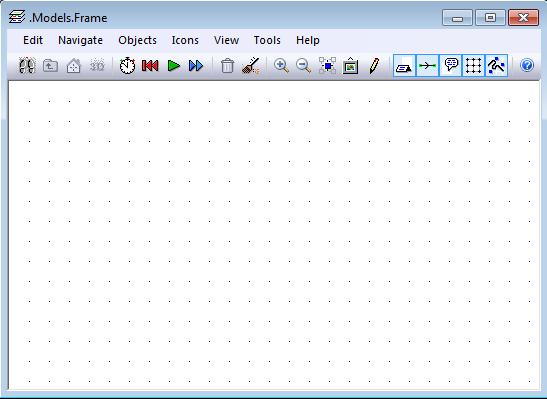This screenshot has width=547, height=399.
Task: Click the zoom out magnifier
Action: click(304, 66)
